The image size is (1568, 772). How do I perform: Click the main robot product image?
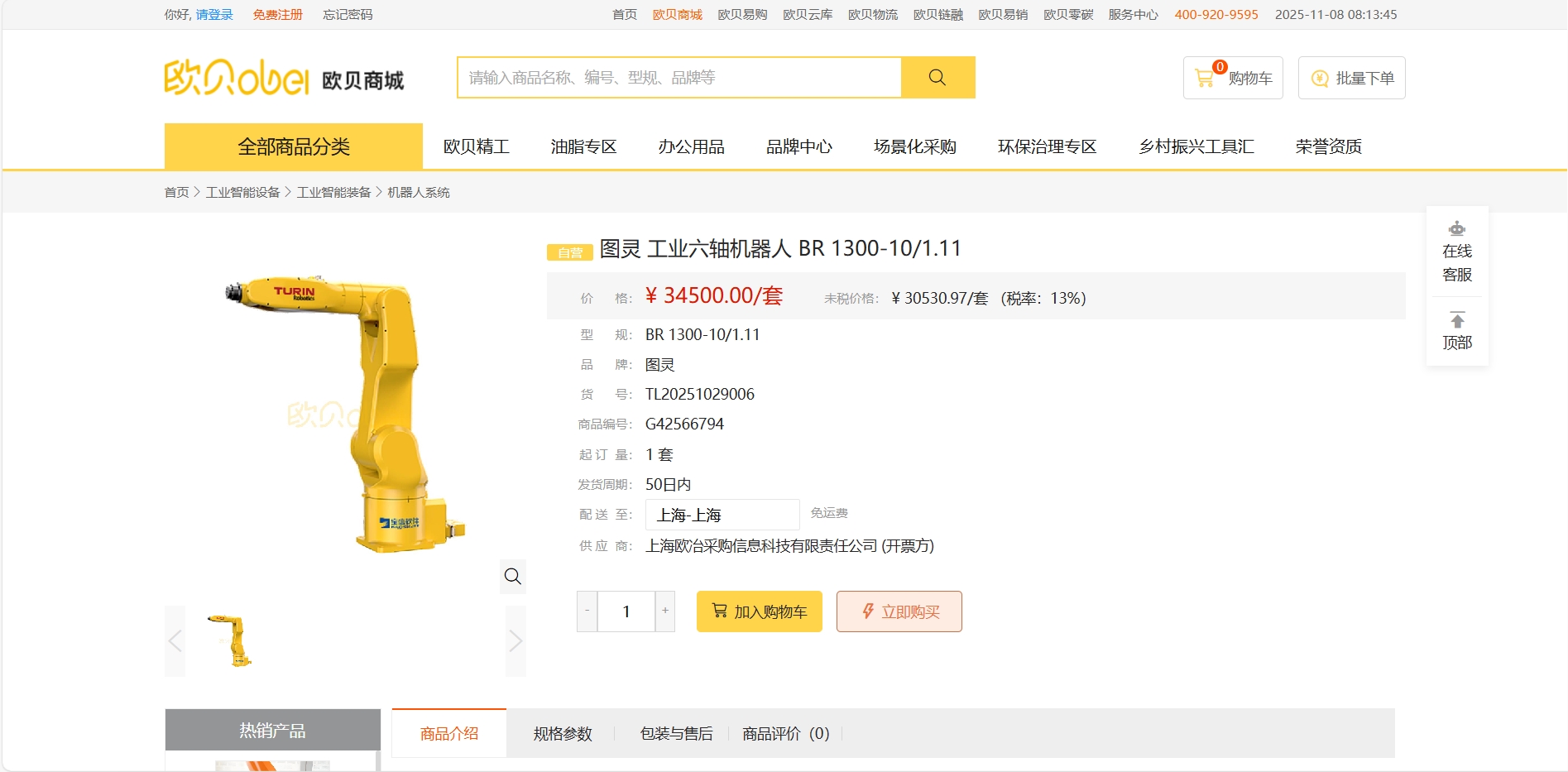point(345,414)
